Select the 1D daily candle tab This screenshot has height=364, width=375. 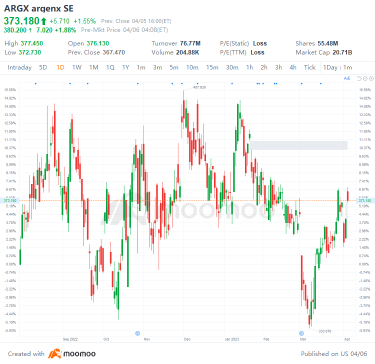click(60, 67)
